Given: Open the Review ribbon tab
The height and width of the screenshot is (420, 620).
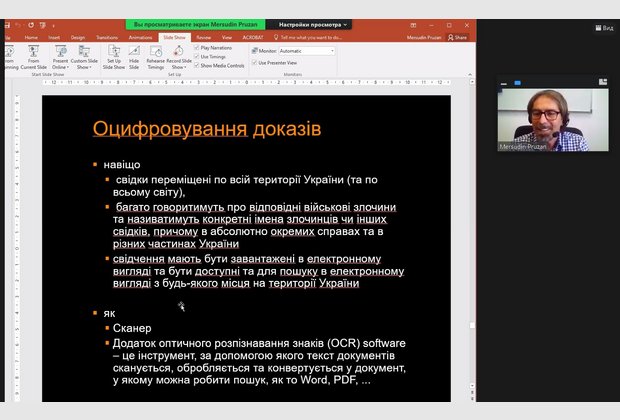Looking at the screenshot, I should point(203,37).
